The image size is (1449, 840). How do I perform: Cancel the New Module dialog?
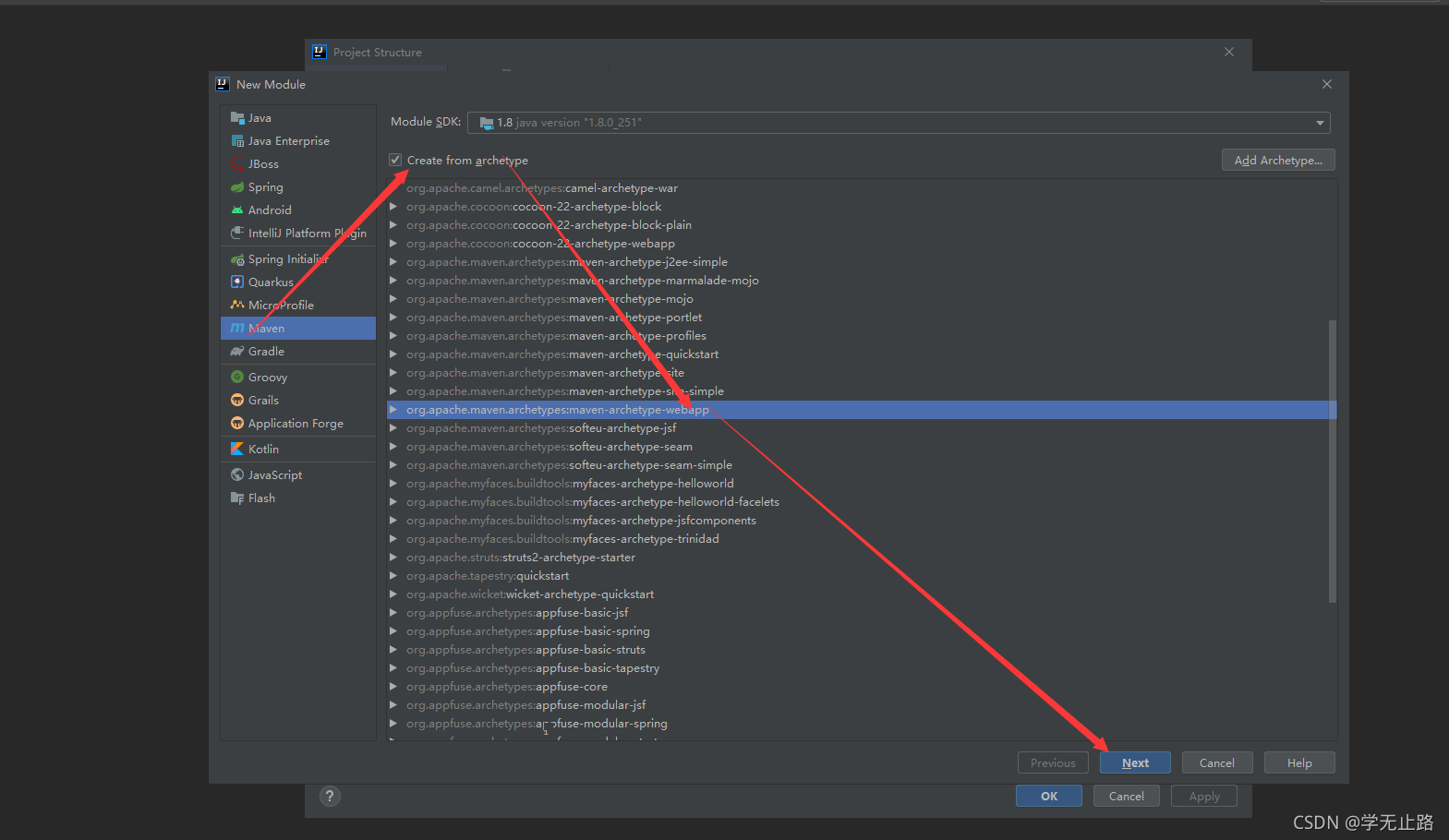pos(1216,763)
